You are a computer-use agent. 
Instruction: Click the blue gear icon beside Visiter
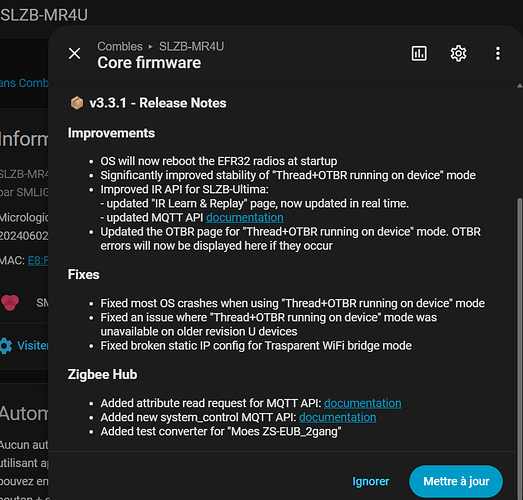6,346
